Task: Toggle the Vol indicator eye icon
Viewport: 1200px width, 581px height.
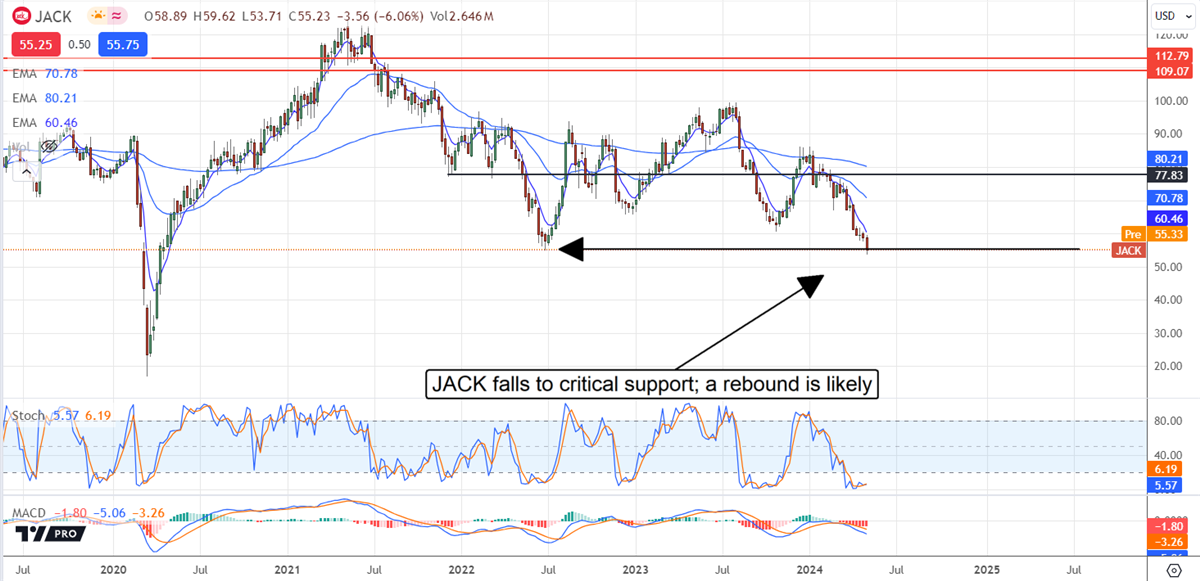Action: [x=50, y=146]
